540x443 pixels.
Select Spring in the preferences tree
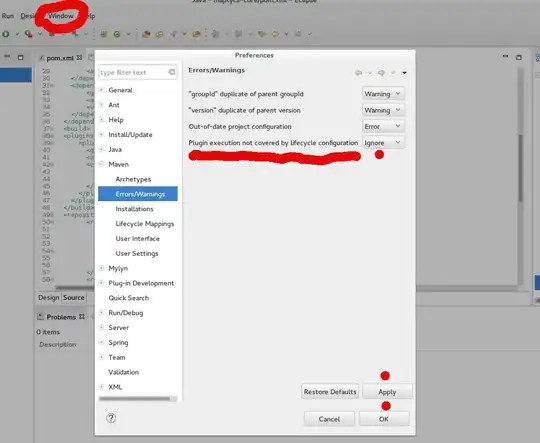click(118, 342)
